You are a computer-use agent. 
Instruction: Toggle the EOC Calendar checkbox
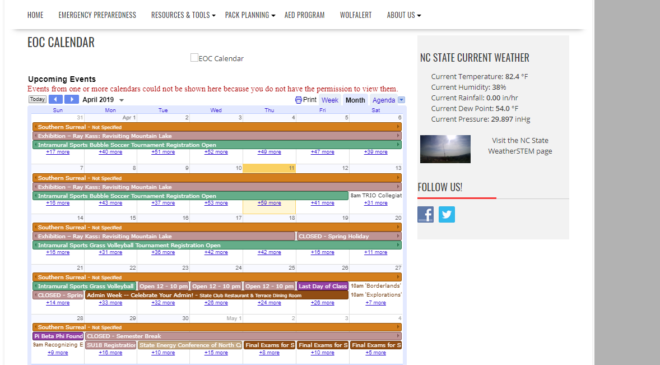(194, 58)
